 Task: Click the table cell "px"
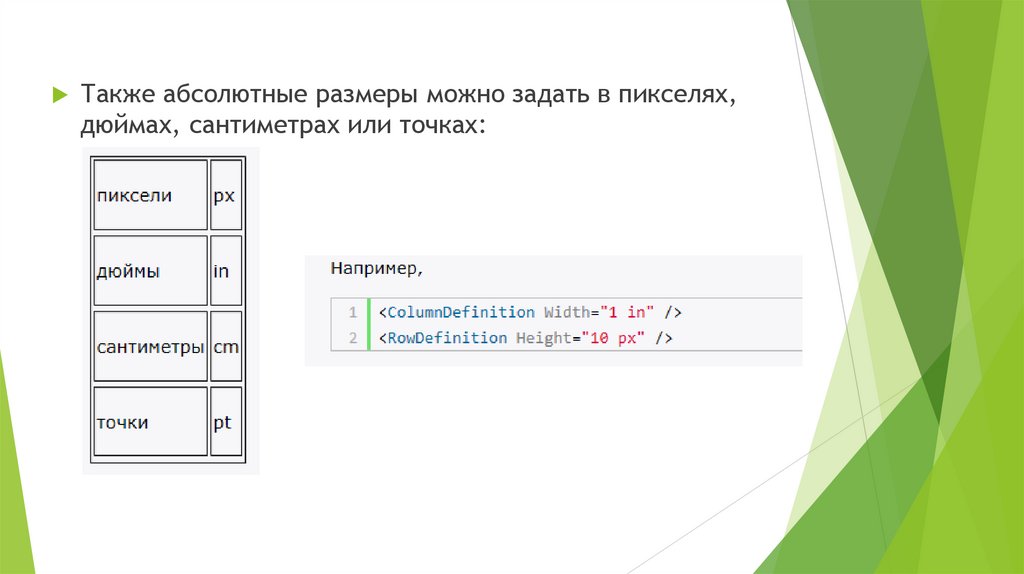226,195
